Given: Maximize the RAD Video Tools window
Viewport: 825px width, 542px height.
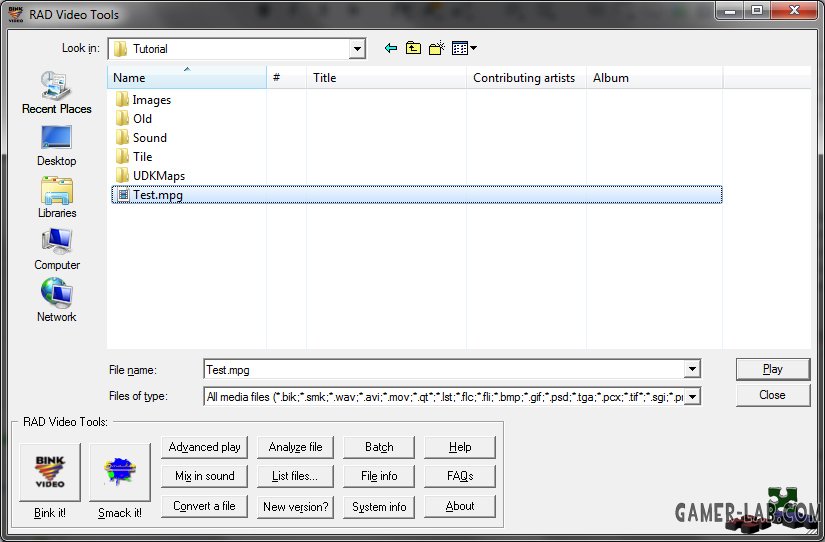Looking at the screenshot, I should 757,11.
